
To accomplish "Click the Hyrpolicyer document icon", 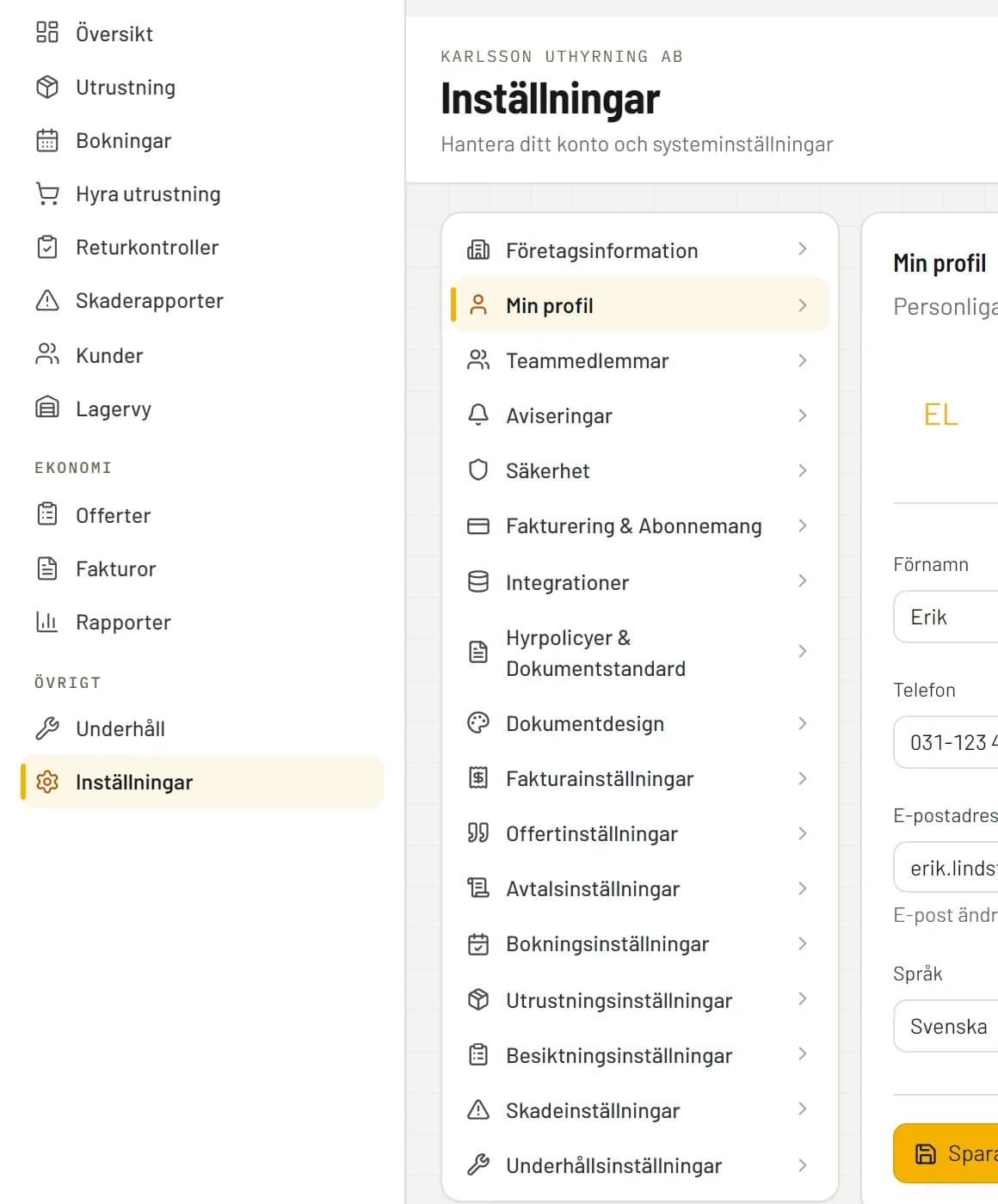I will 478,653.
